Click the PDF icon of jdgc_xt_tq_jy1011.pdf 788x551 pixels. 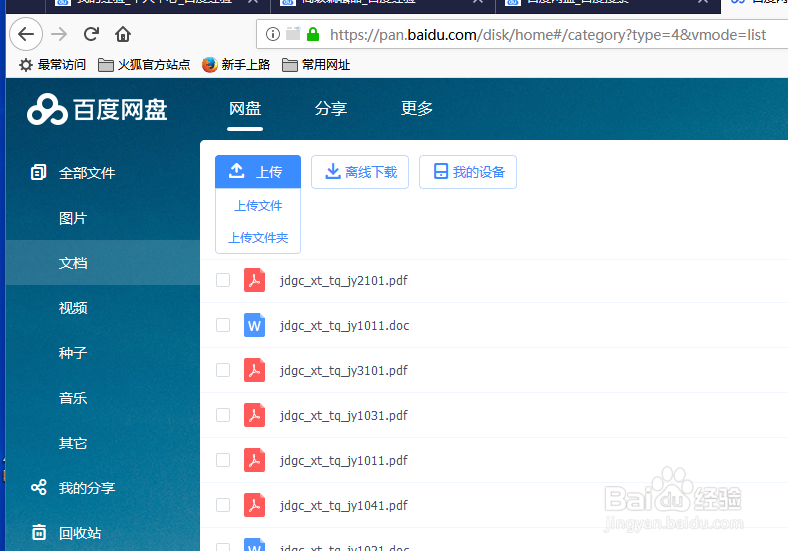click(254, 460)
